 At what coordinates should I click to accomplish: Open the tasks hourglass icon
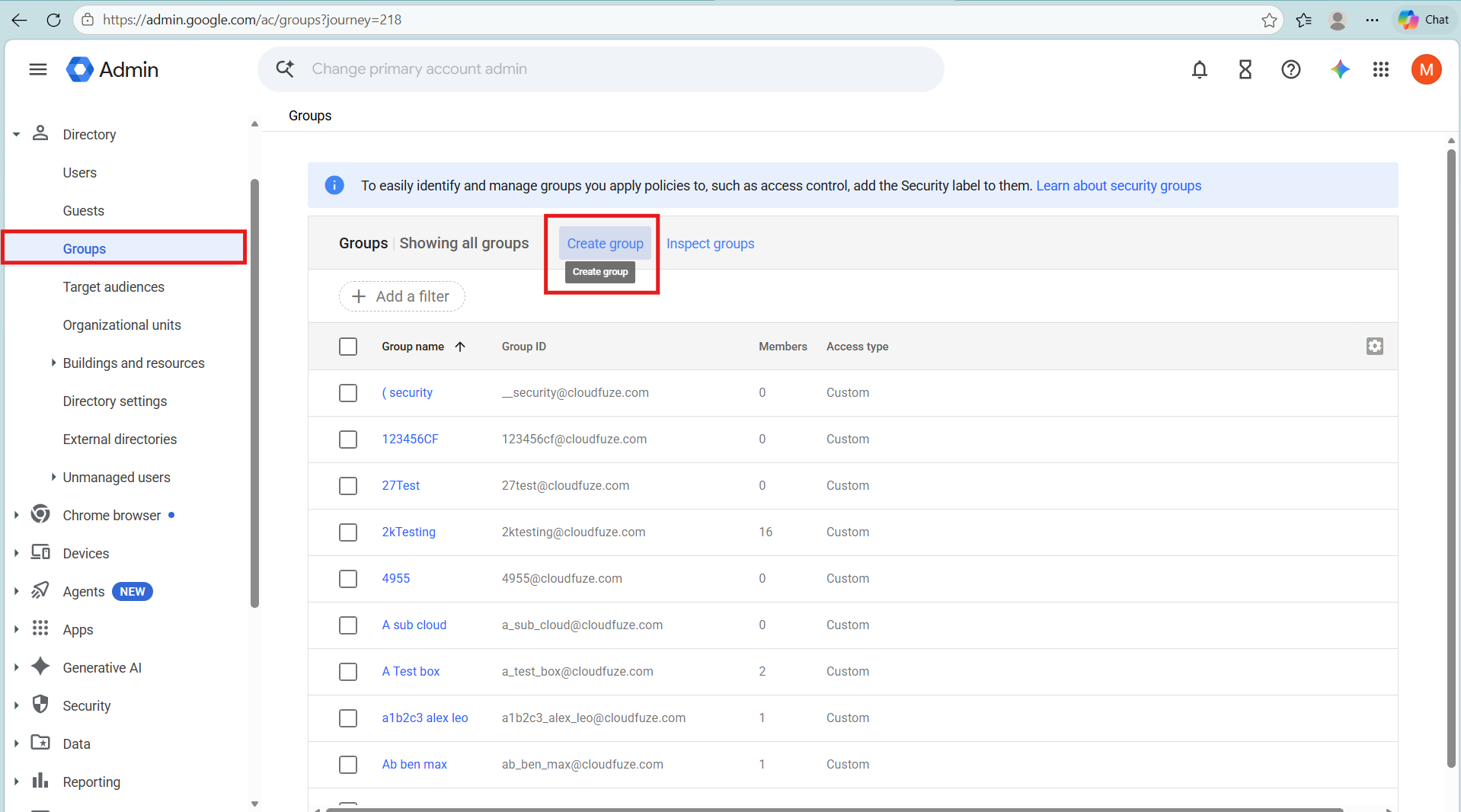(1245, 69)
